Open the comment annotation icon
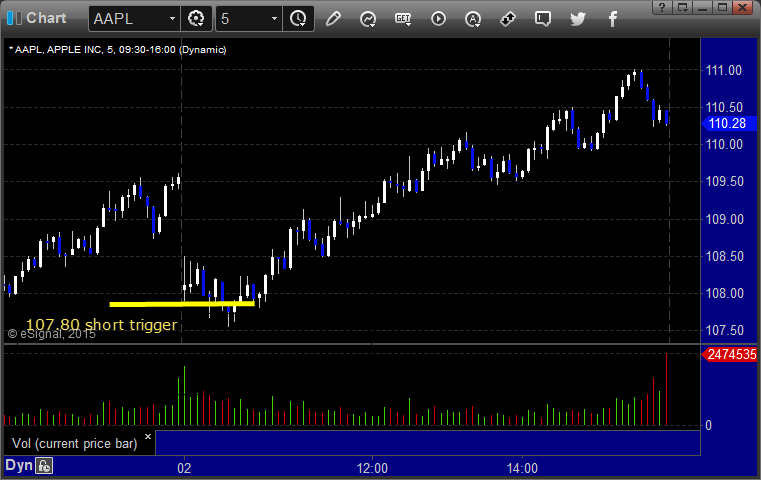761x480 pixels. click(543, 19)
